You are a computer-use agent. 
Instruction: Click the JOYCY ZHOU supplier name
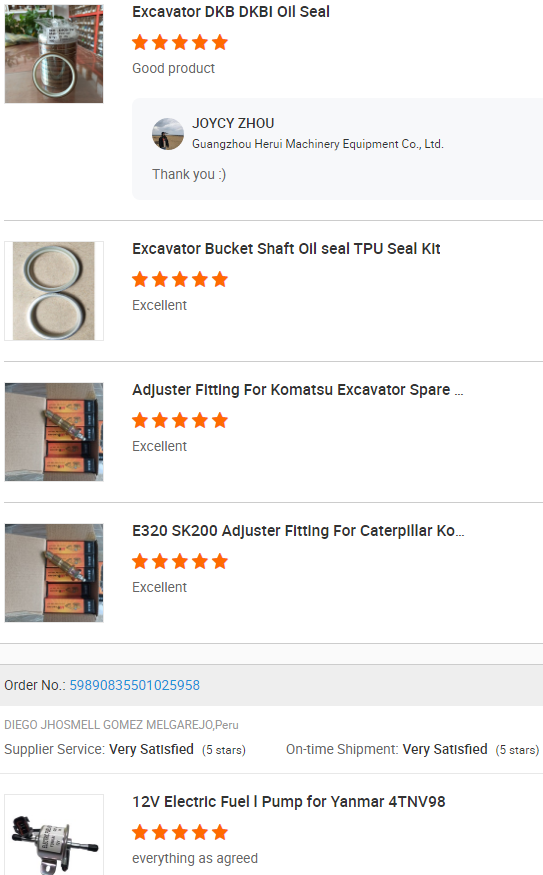(x=233, y=123)
